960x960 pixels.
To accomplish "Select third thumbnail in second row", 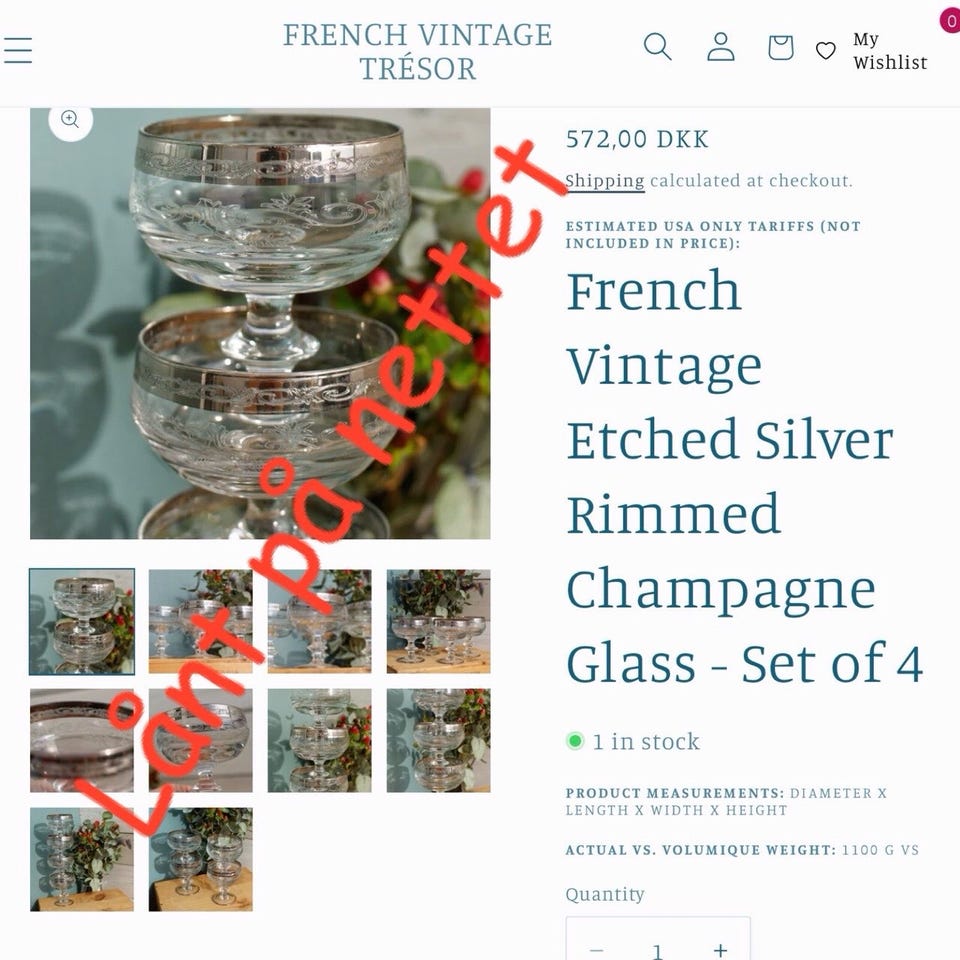I will click(x=320, y=740).
